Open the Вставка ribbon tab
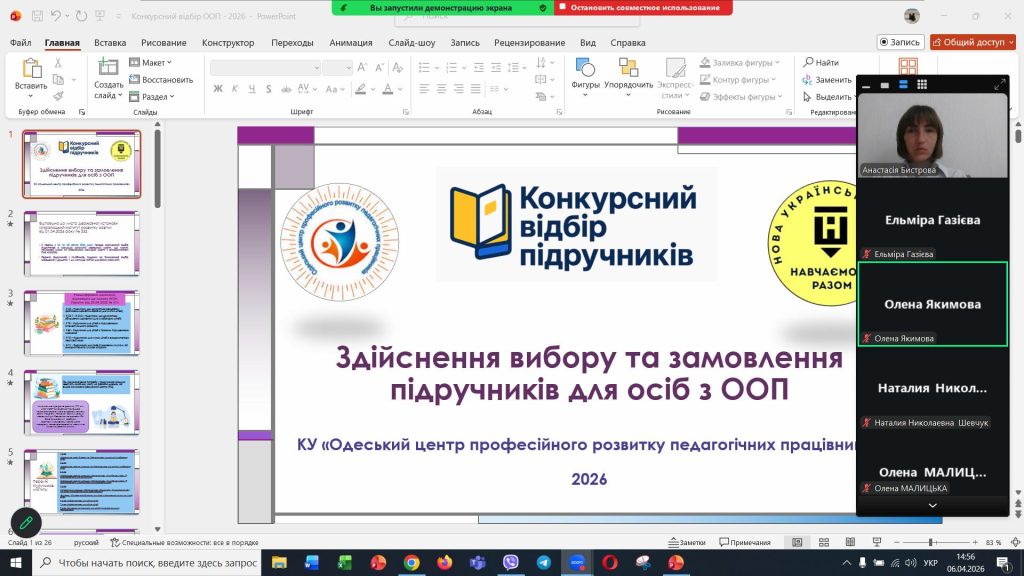Viewport: 1024px width, 576px height. point(110,43)
